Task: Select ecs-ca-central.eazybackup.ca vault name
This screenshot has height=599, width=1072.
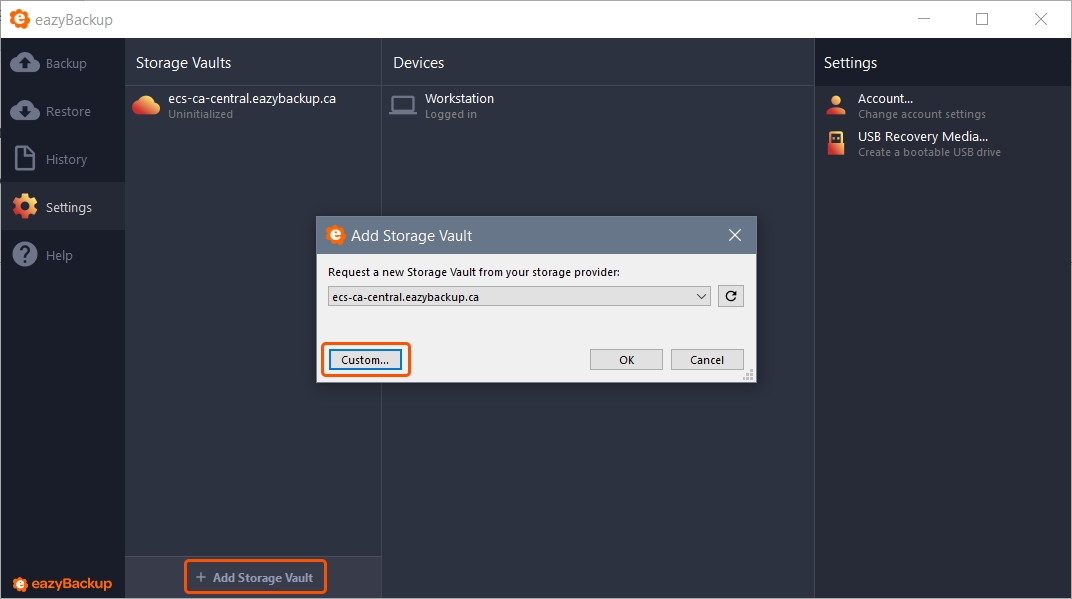Action: 252,98
